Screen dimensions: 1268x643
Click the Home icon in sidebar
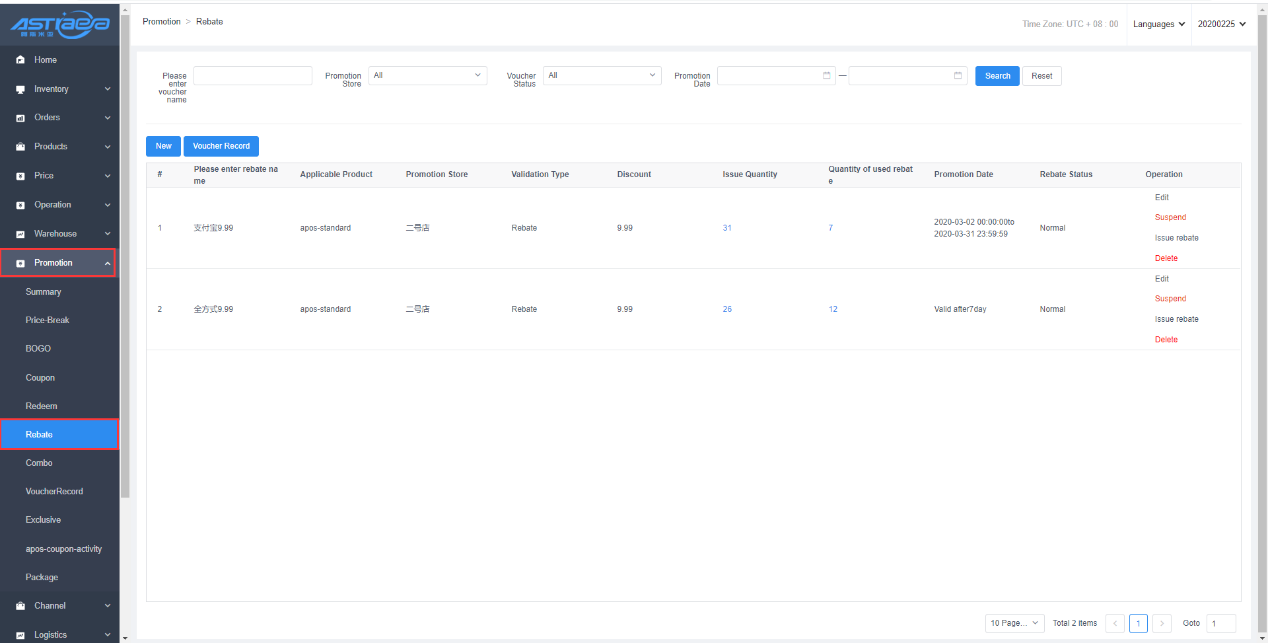20,60
